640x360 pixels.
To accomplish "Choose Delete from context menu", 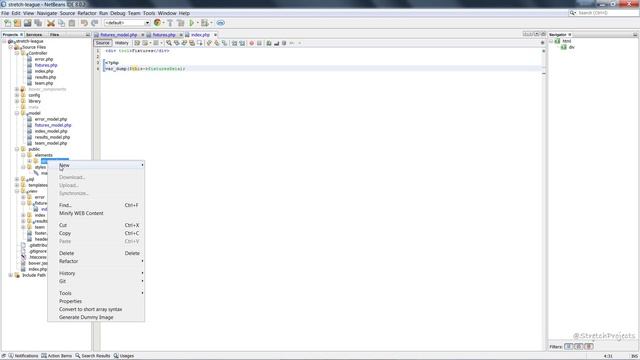I will click(96, 253).
